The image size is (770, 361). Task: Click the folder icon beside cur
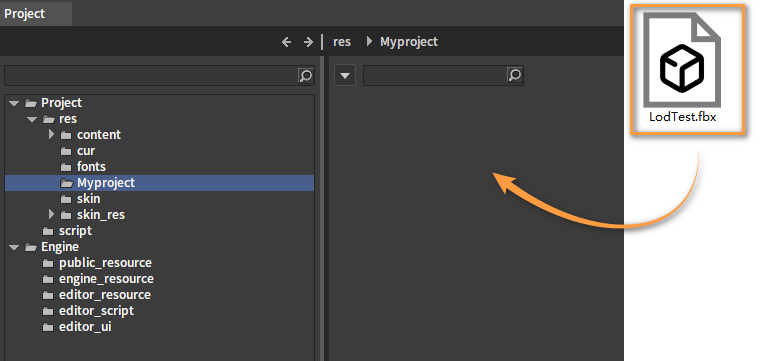(x=66, y=151)
